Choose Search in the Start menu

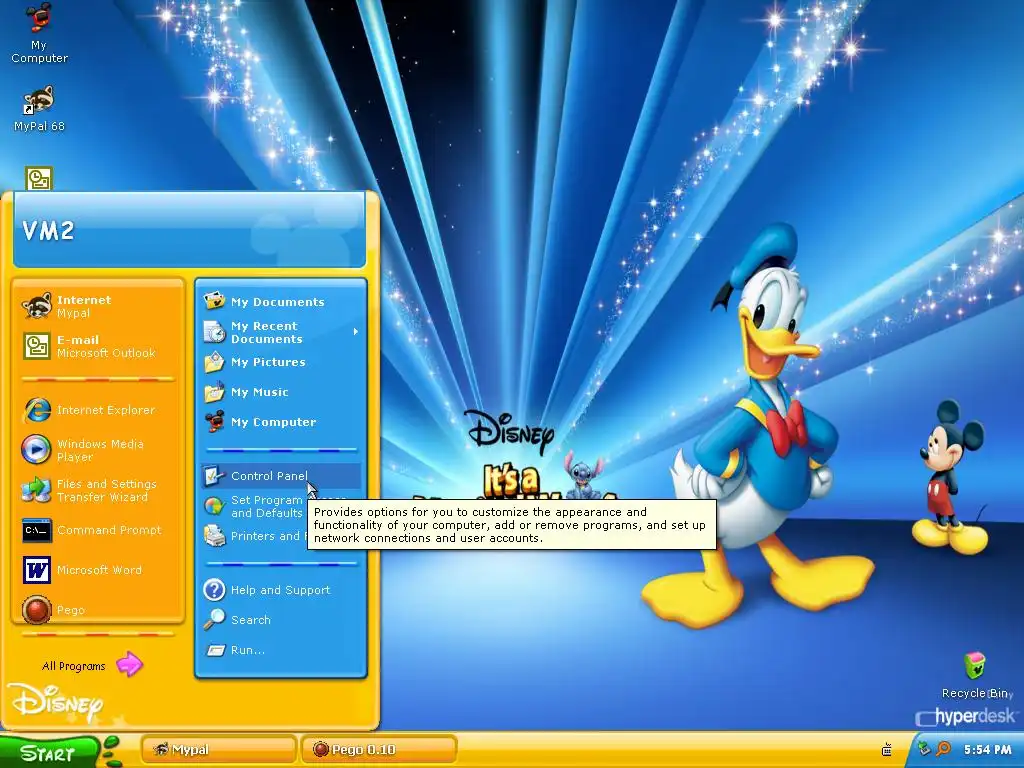(281, 620)
